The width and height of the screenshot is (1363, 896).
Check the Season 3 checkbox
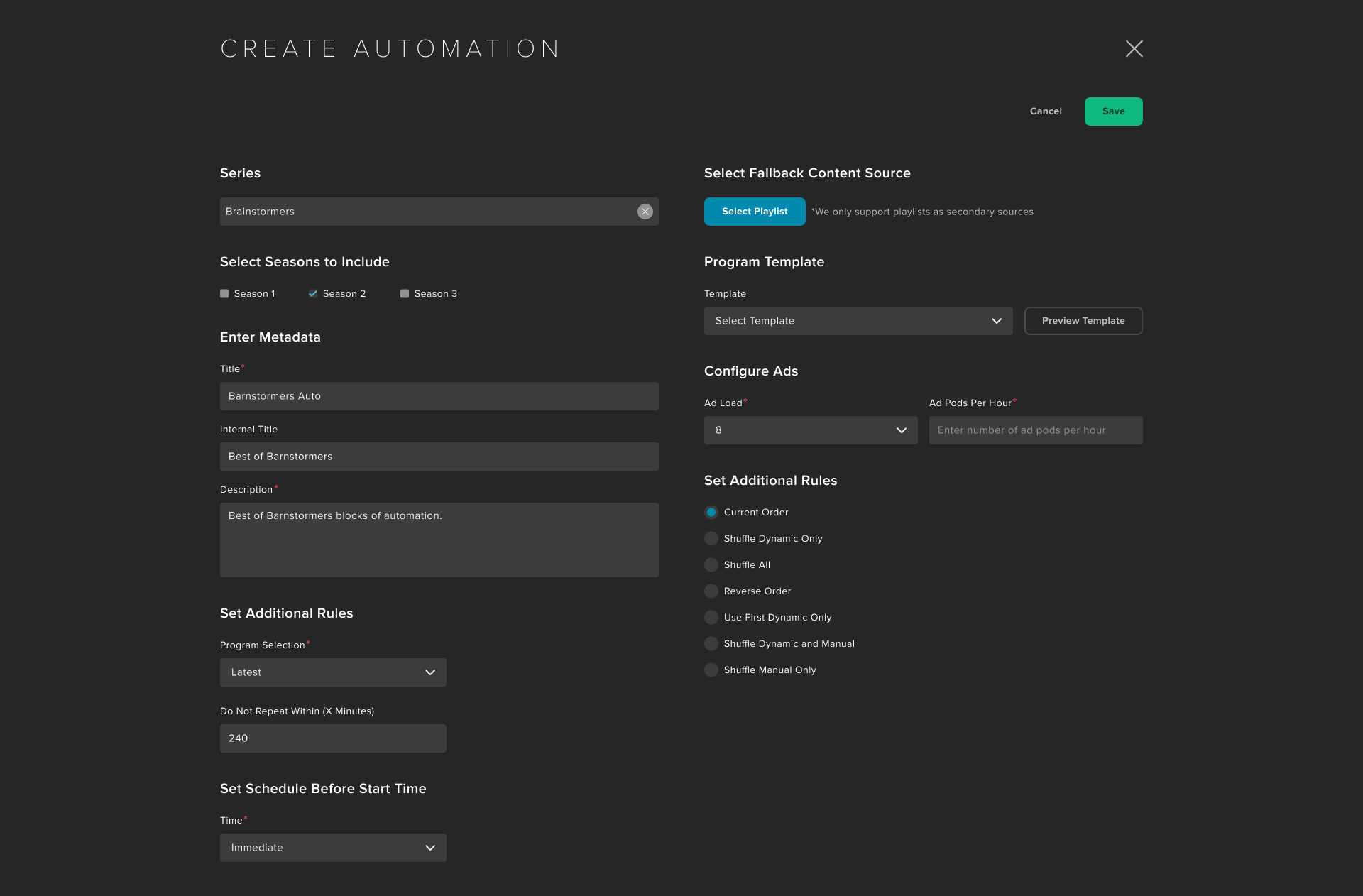click(405, 294)
